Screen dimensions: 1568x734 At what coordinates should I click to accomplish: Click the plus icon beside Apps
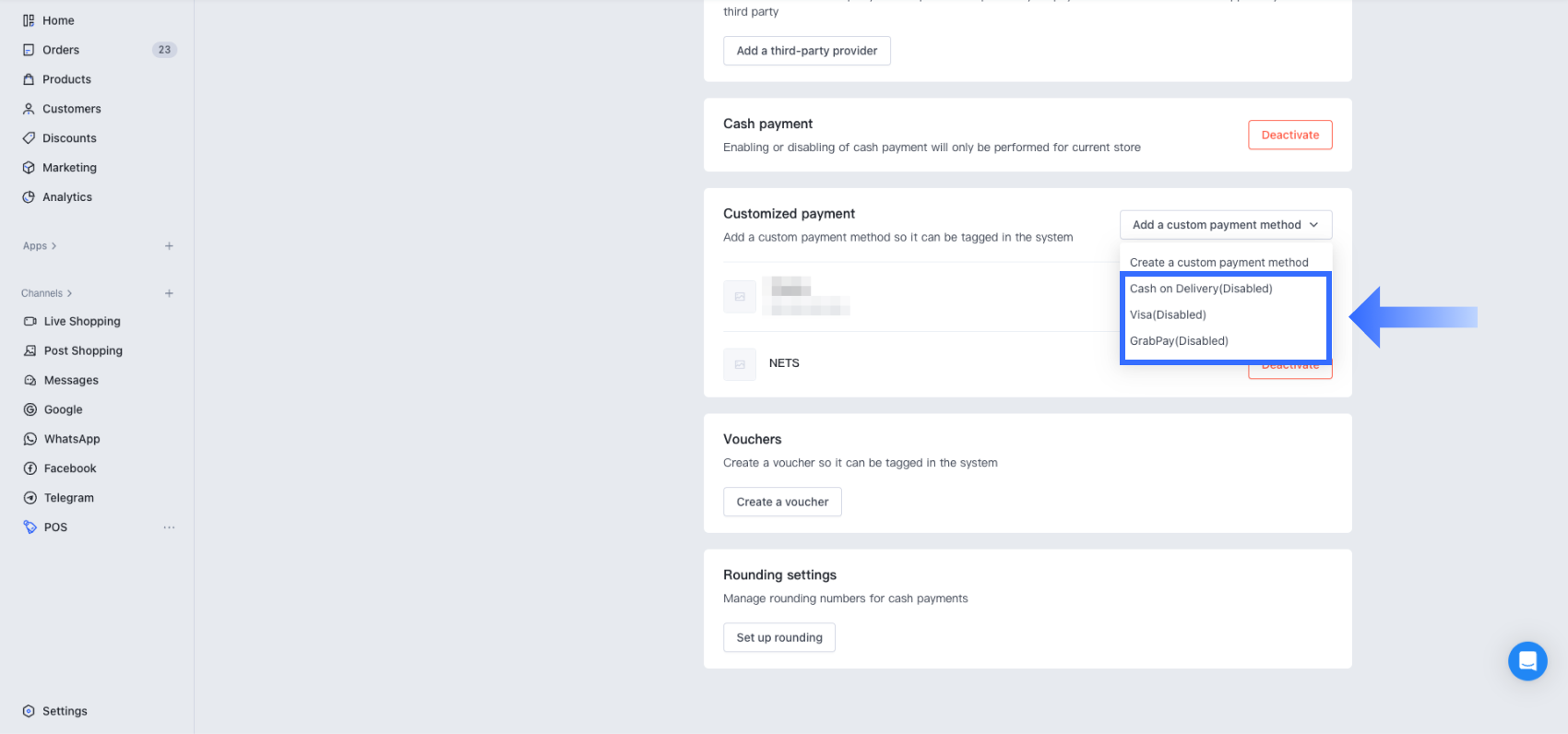pos(169,246)
